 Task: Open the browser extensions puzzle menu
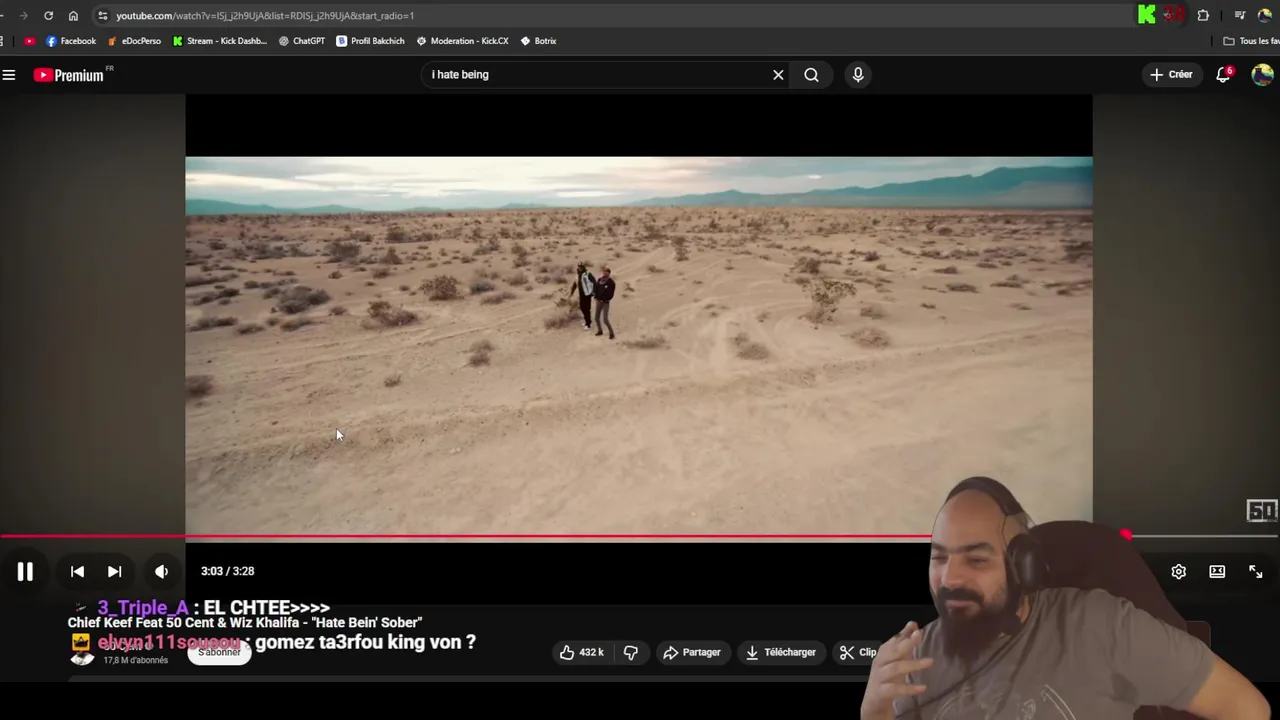pos(1203,15)
